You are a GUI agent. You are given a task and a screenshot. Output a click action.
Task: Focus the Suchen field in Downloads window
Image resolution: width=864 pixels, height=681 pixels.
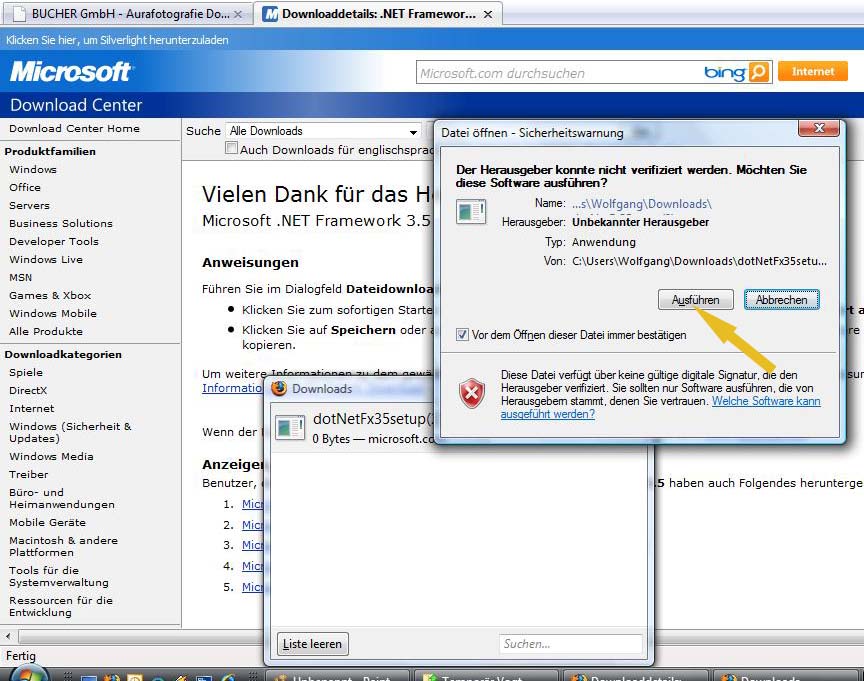571,644
